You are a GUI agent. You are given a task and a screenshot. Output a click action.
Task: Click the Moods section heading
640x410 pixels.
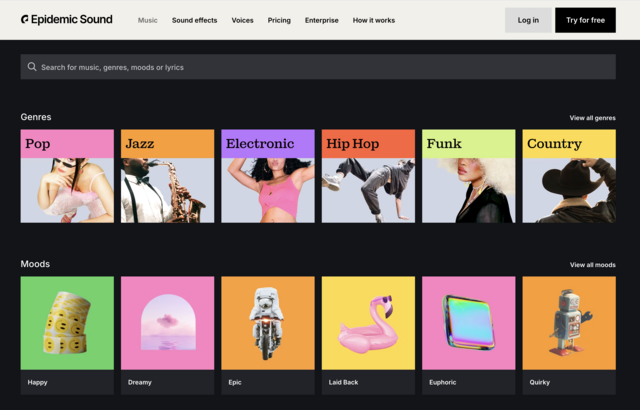[35, 264]
